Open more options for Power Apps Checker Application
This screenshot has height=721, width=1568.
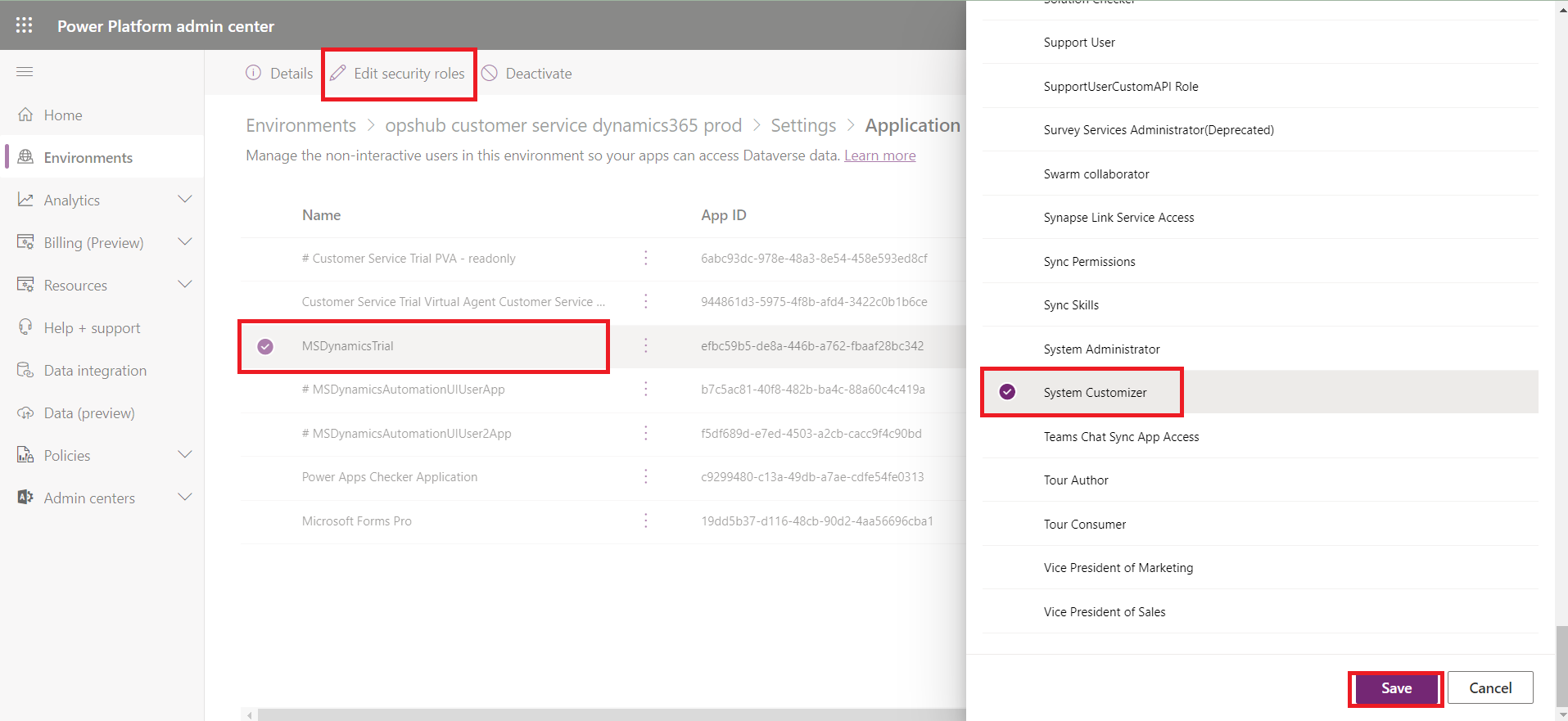tap(646, 476)
